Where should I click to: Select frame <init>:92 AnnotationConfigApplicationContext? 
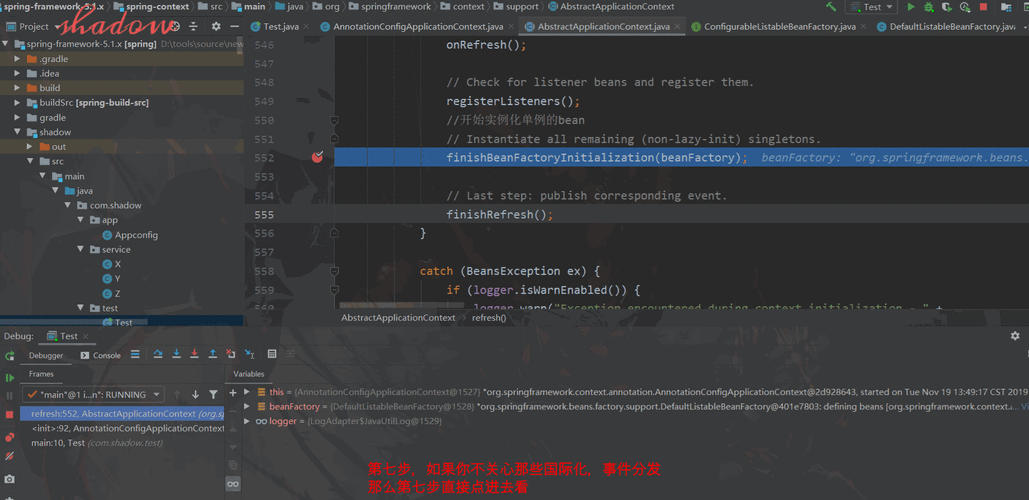[x=122, y=428]
